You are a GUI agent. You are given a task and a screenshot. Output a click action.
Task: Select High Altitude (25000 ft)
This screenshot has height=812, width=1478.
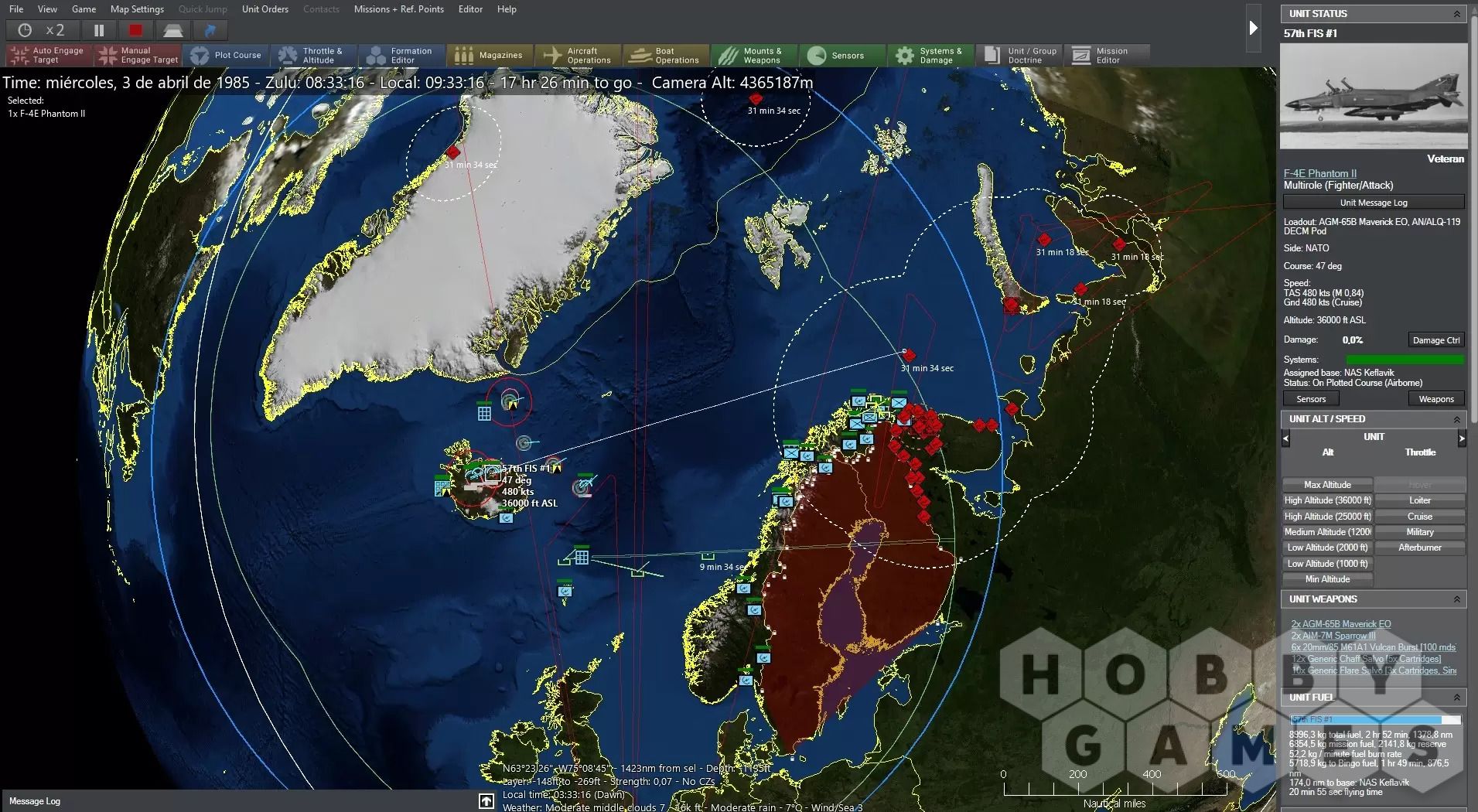tap(1327, 517)
